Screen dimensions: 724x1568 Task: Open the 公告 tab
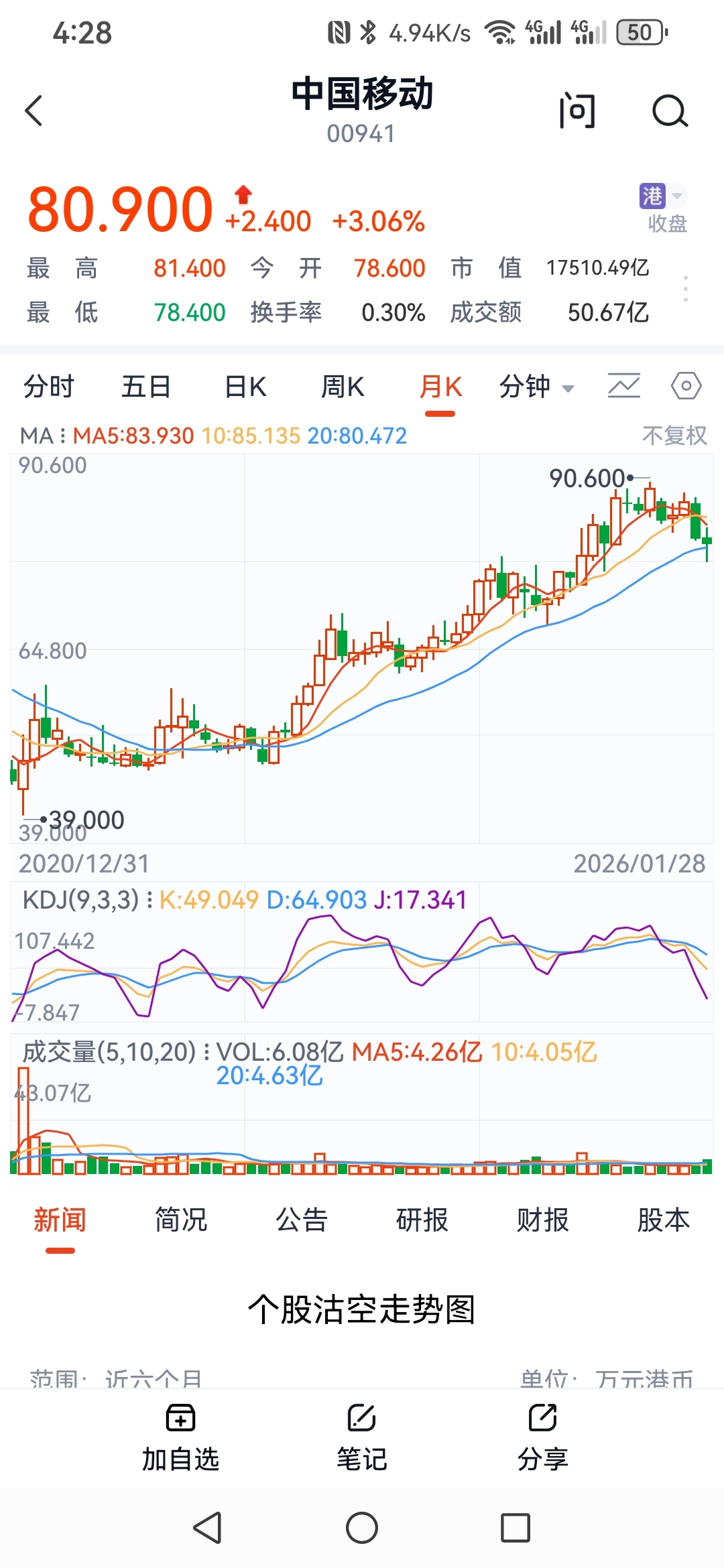coord(302,1220)
